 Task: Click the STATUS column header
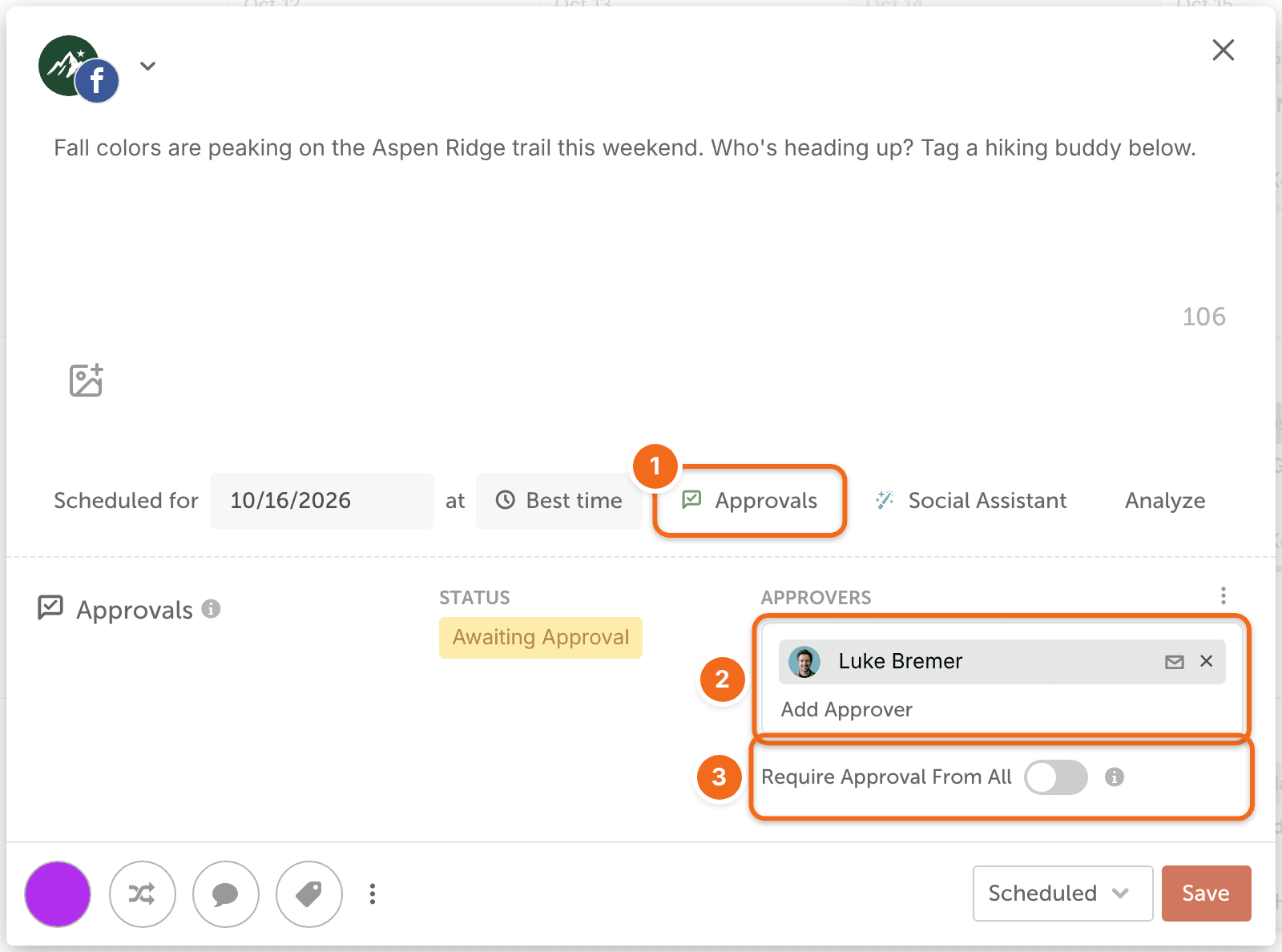(x=474, y=598)
